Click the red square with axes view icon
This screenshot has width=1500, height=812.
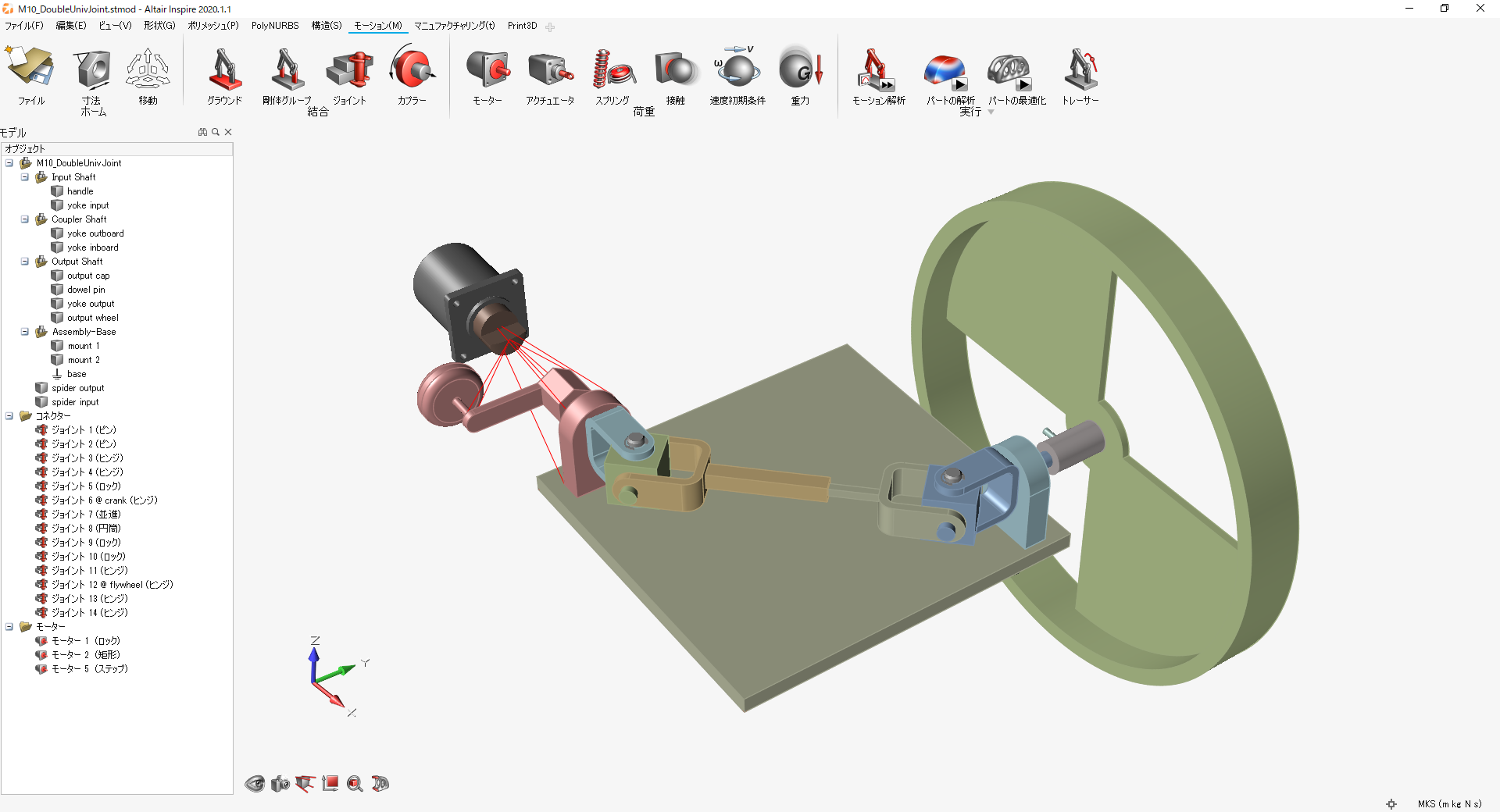pyautogui.click(x=330, y=784)
